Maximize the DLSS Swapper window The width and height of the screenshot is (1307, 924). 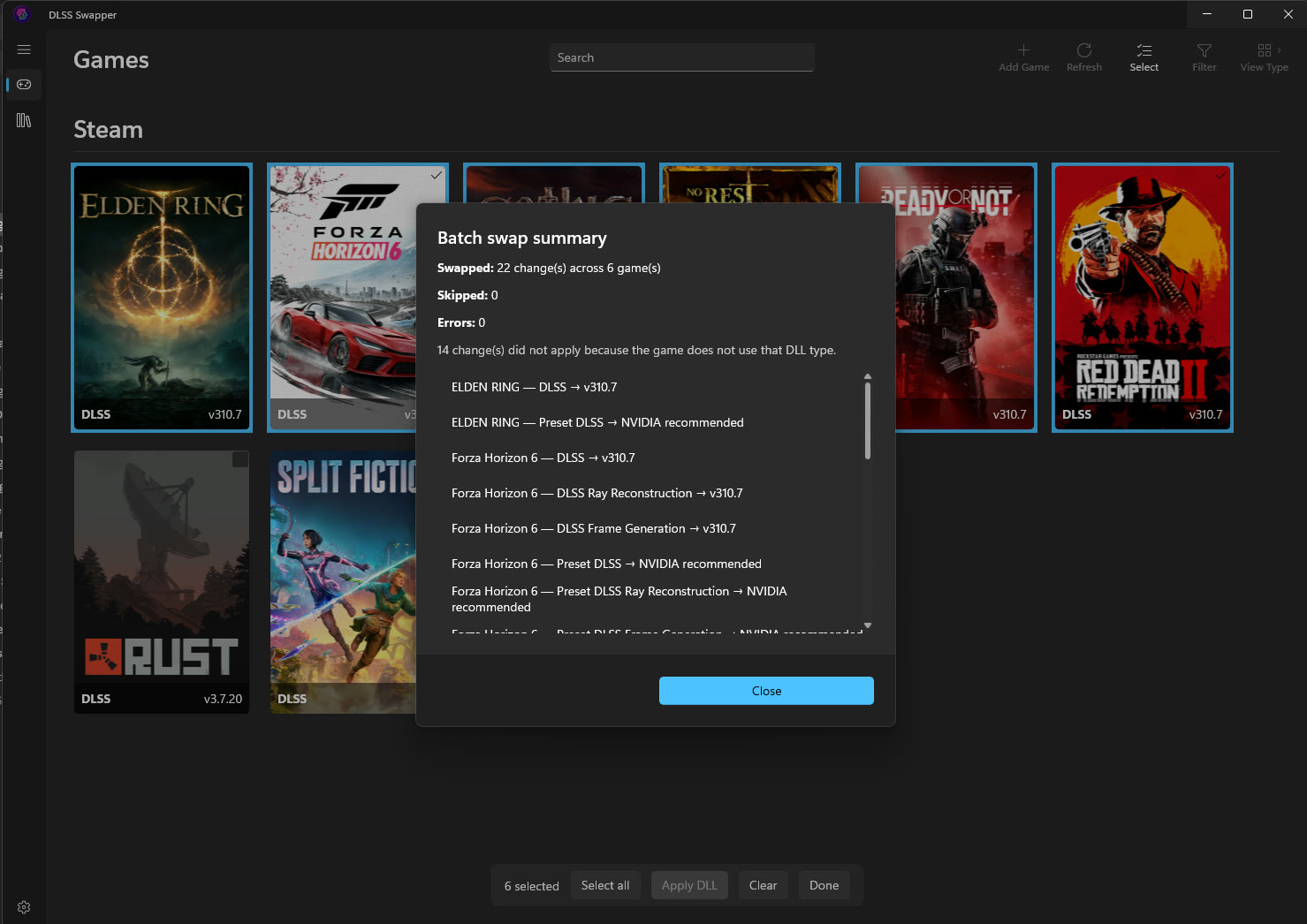click(1247, 14)
